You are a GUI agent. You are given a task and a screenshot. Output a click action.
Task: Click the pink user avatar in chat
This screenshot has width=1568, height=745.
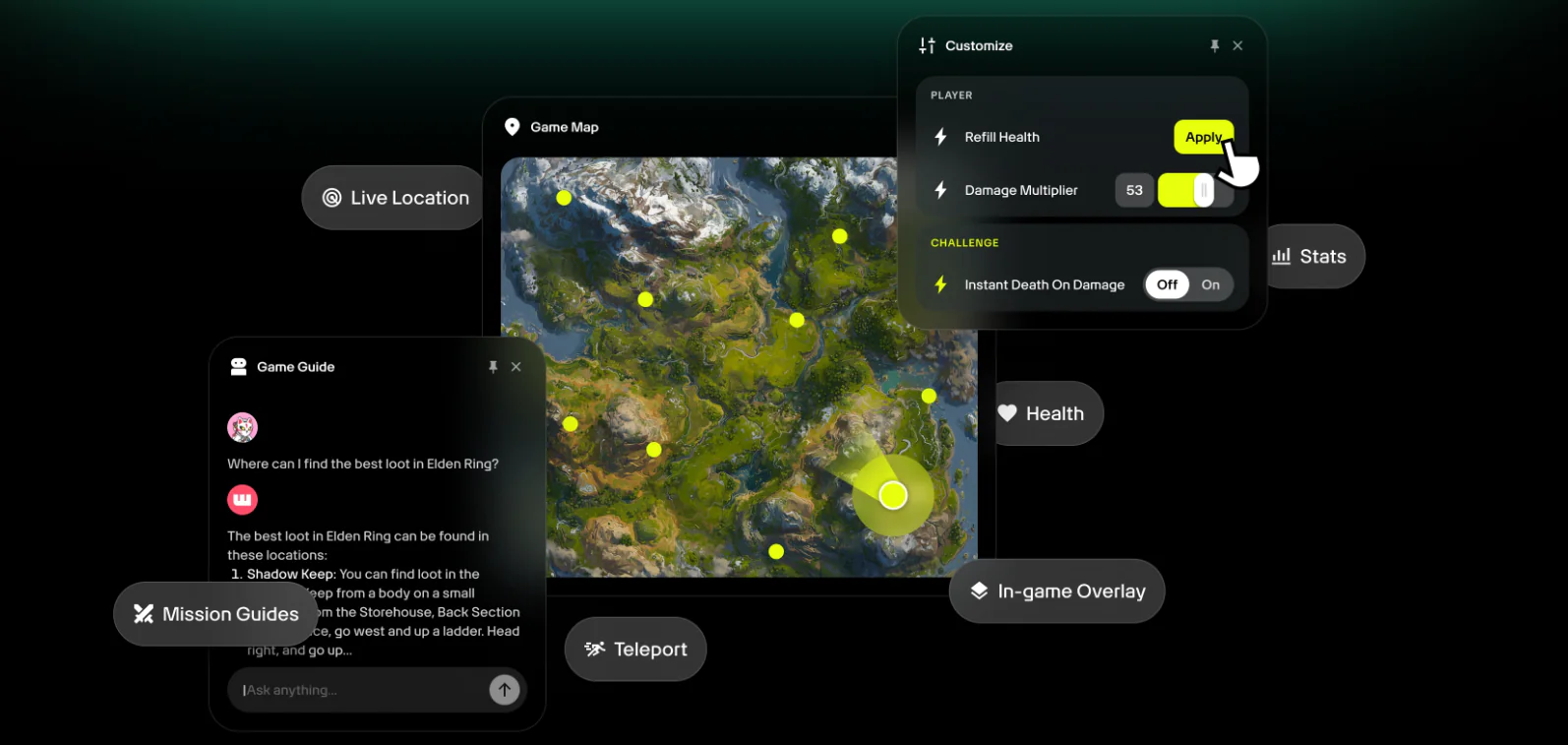click(x=242, y=427)
